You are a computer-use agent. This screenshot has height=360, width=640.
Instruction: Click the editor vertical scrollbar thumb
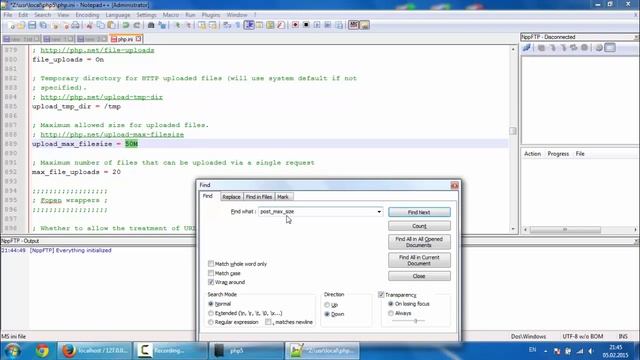click(x=513, y=131)
